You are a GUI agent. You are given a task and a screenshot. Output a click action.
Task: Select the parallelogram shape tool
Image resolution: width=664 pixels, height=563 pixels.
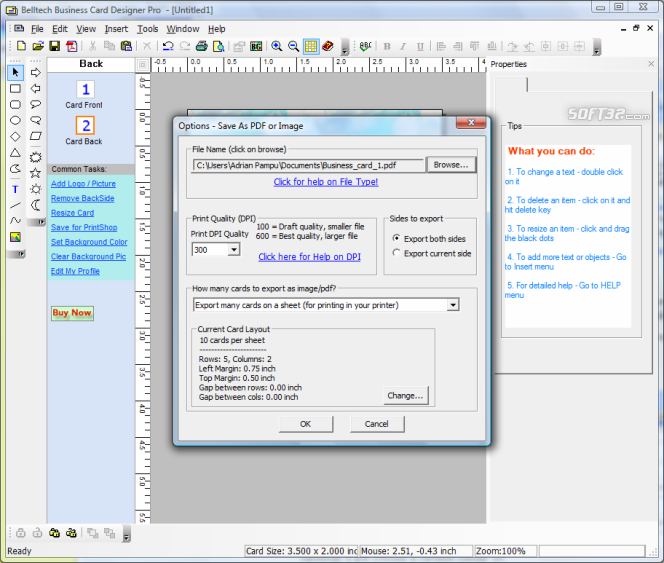pyautogui.click(x=36, y=136)
